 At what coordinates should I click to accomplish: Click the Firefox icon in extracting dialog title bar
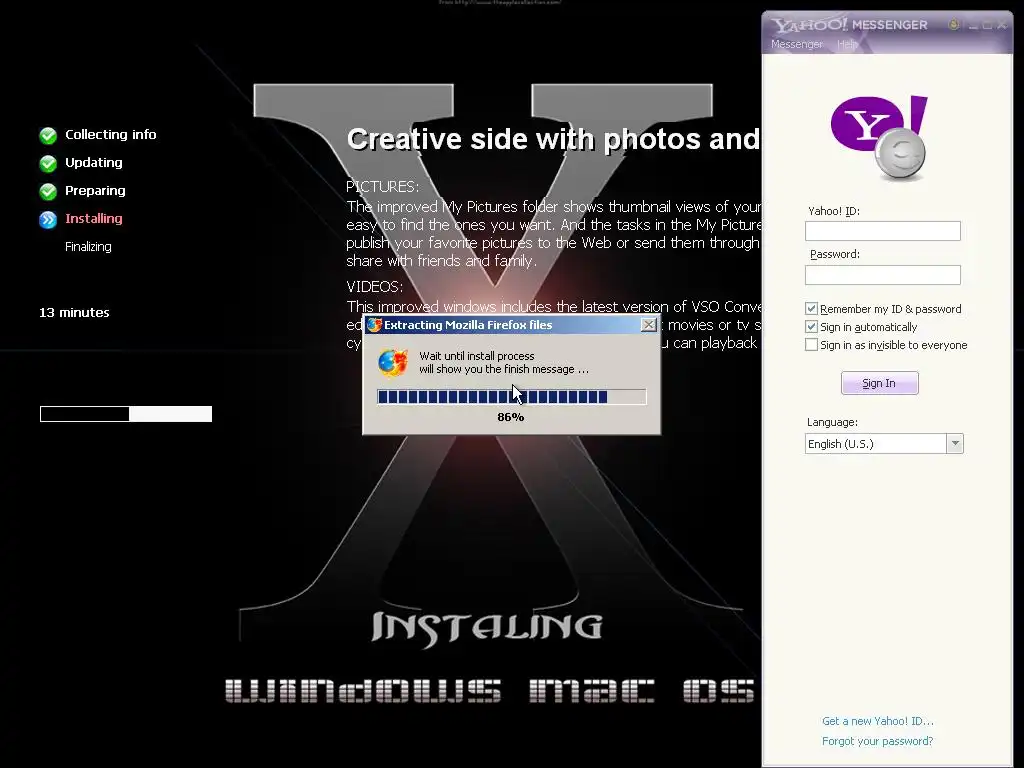tap(374, 325)
